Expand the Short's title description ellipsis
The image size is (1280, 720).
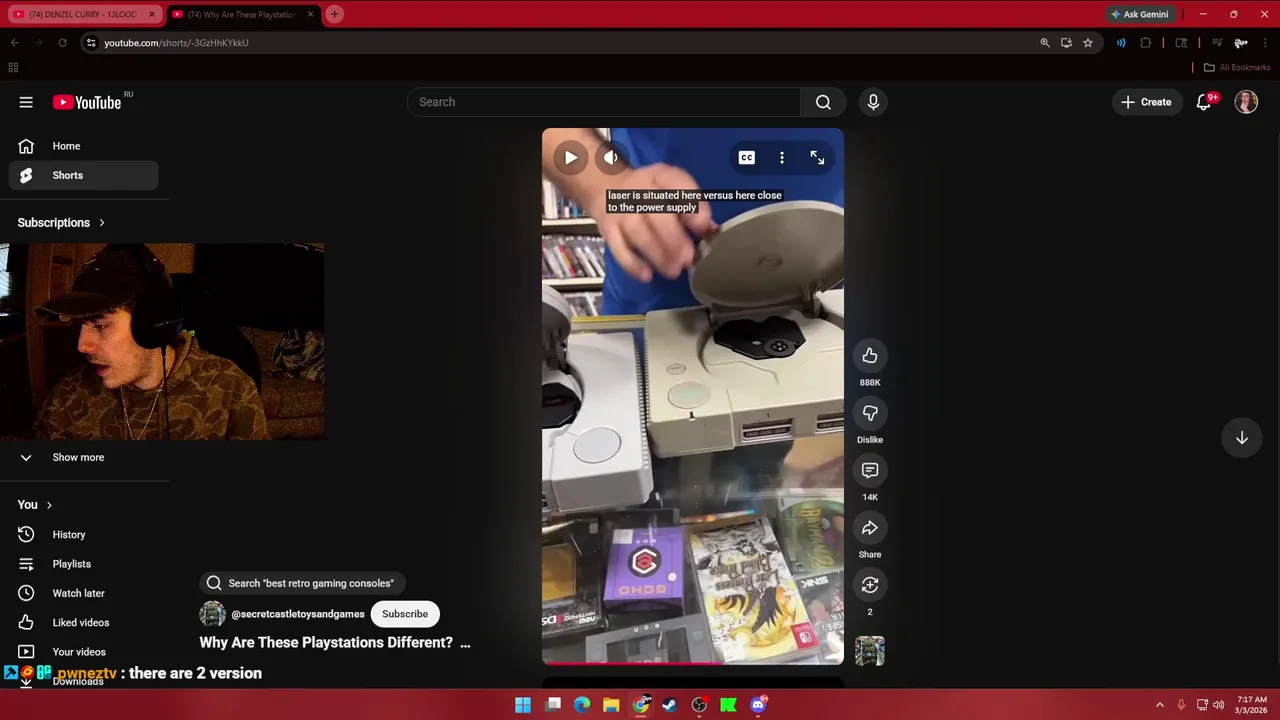(x=465, y=643)
